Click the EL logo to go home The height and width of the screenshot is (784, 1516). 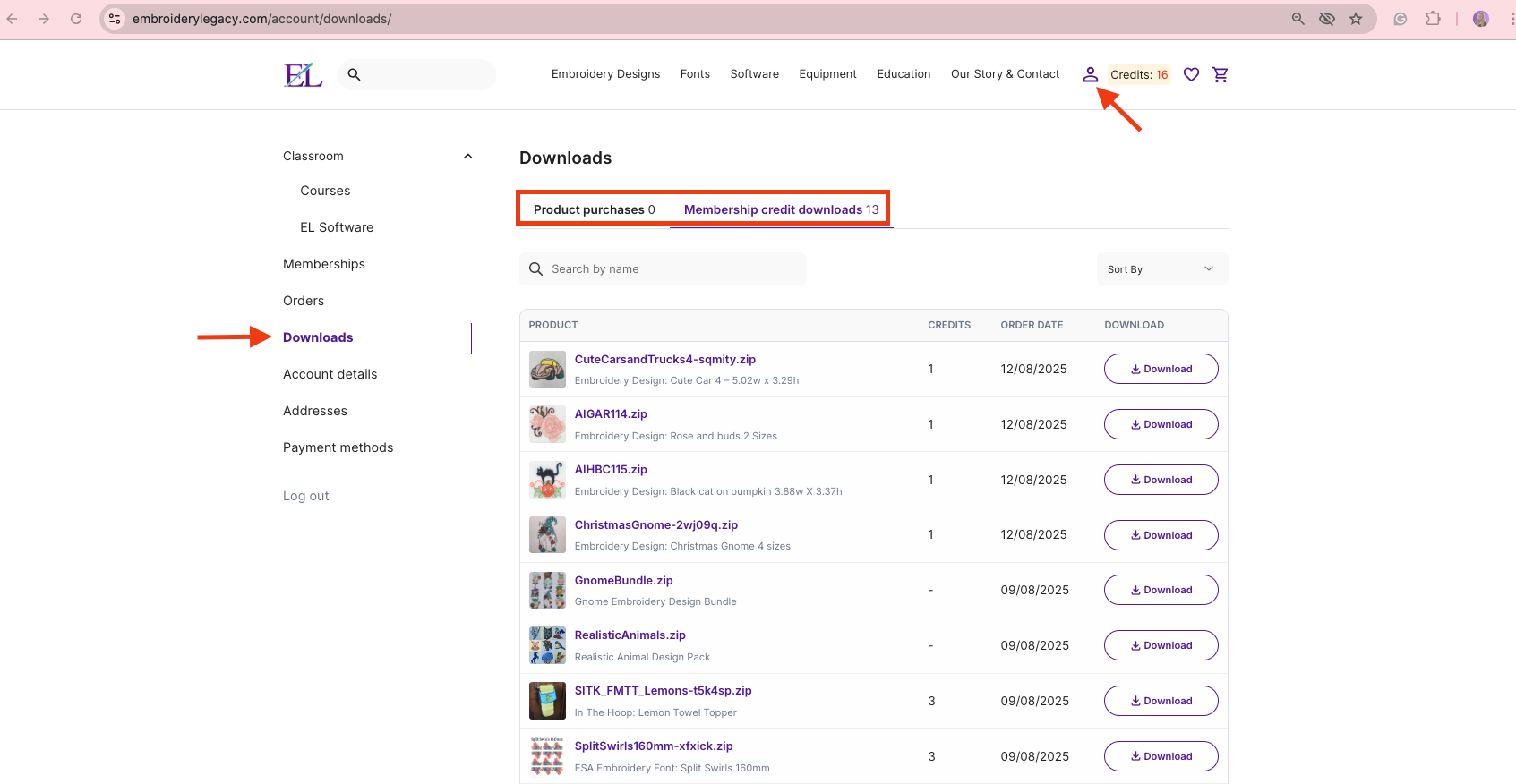pos(303,75)
